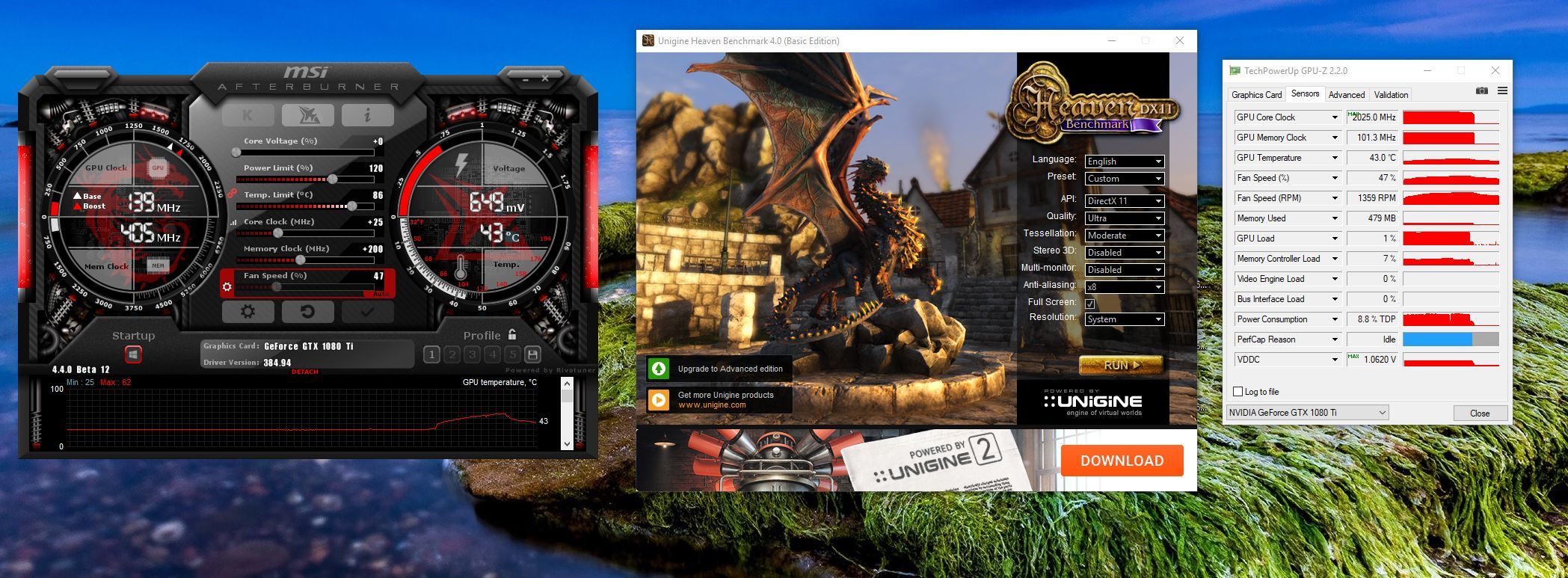Expand GPU Temperature sensor dropdown
The width and height of the screenshot is (1568, 578).
(x=1335, y=158)
